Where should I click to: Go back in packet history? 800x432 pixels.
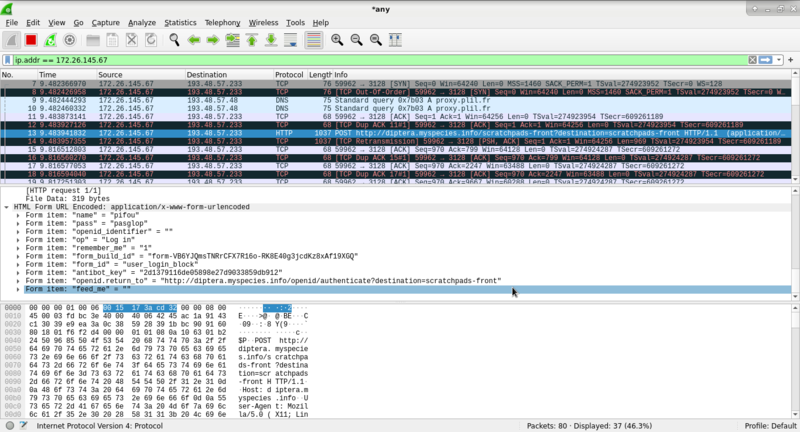[x=193, y=40]
